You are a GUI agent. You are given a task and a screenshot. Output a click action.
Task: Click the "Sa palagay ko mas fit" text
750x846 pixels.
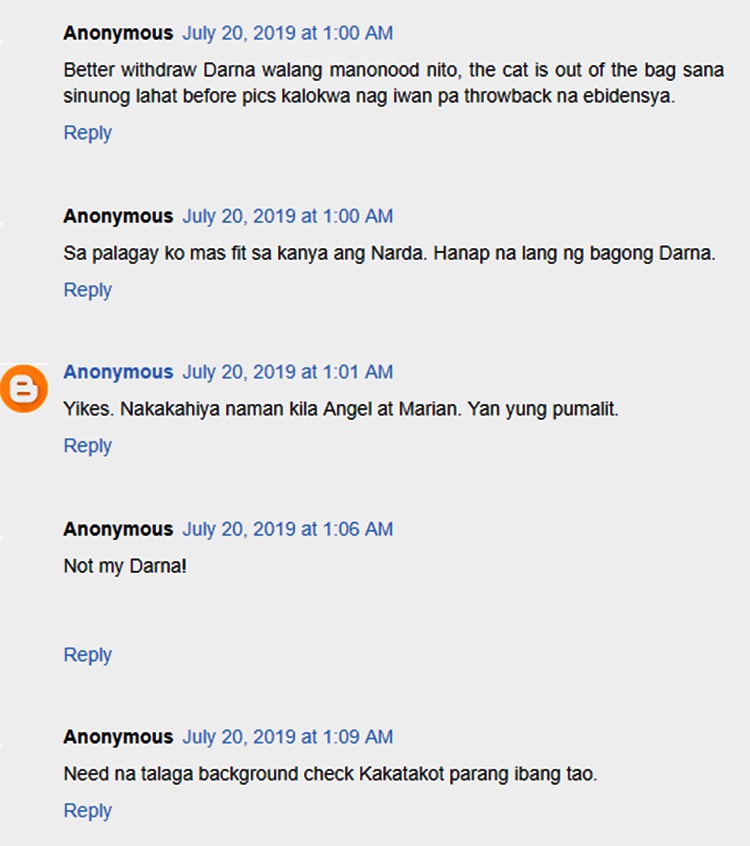pos(389,253)
